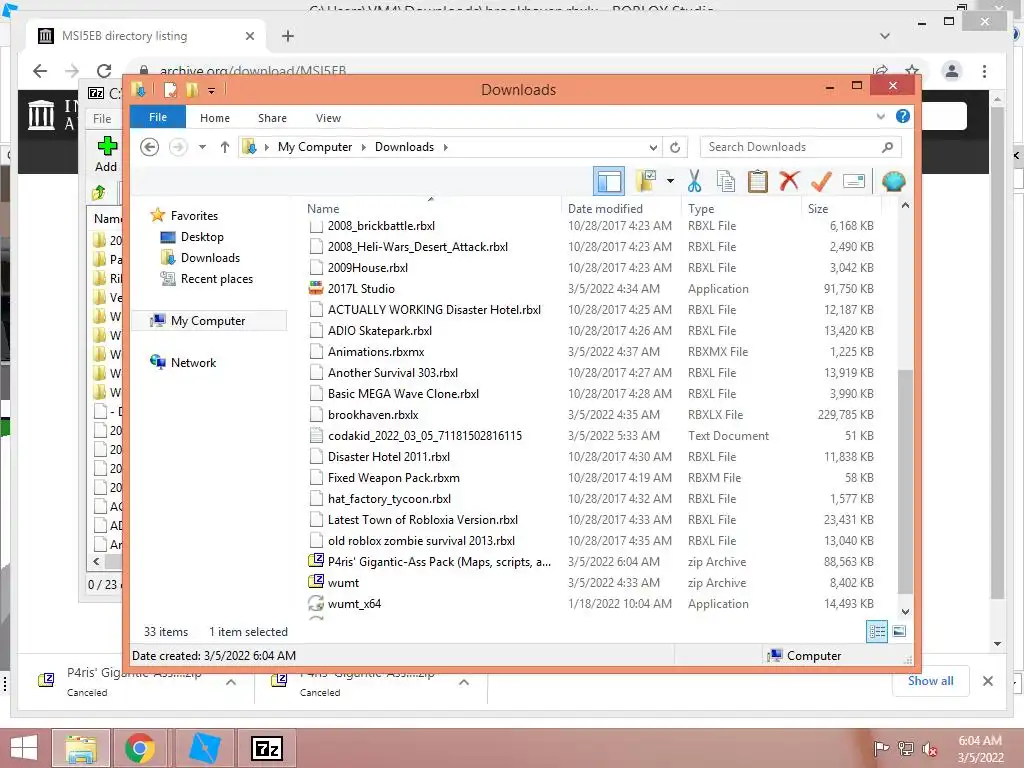Click the muted volume tray icon
Image resolution: width=1024 pixels, height=768 pixels.
tap(929, 748)
